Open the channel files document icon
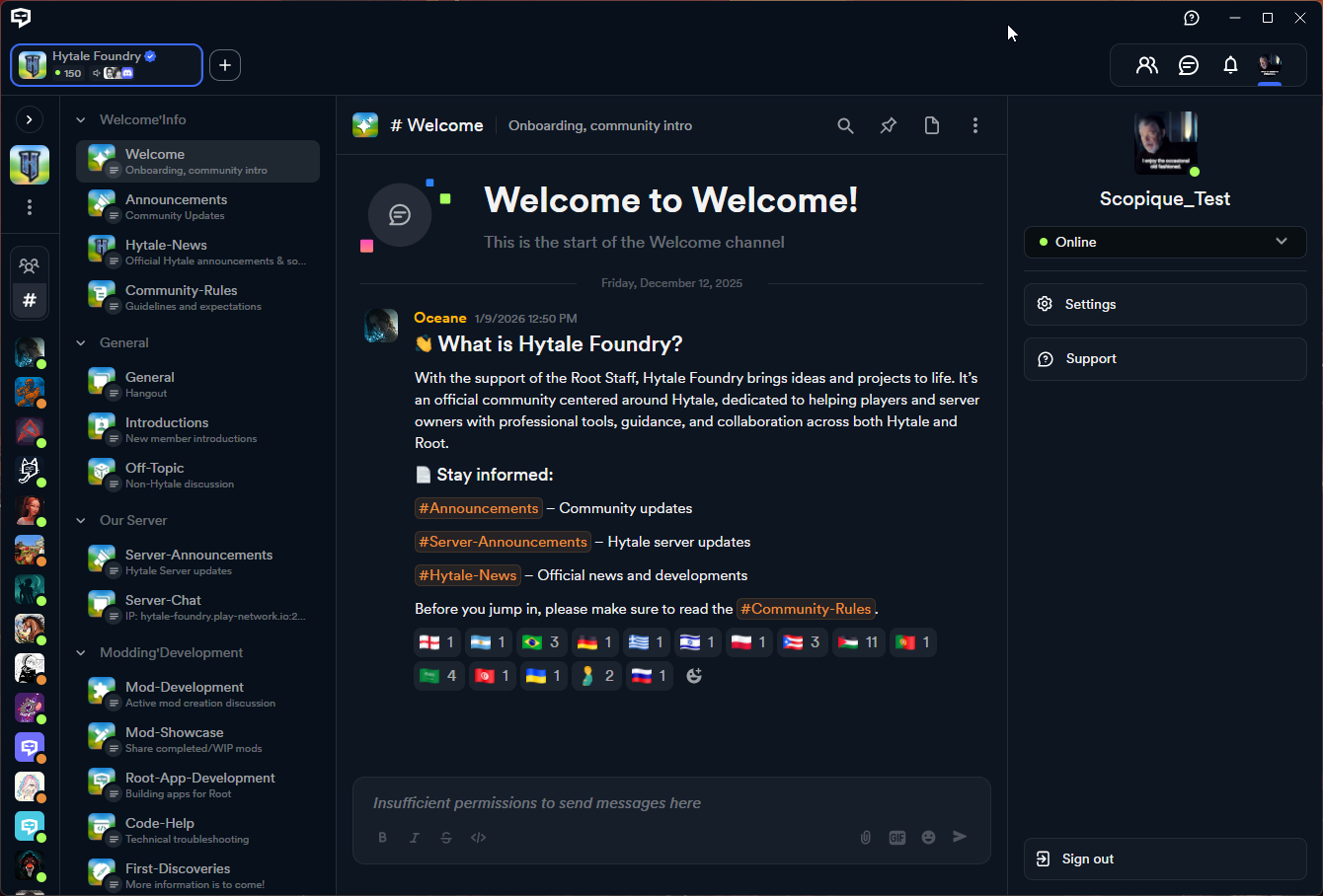The height and width of the screenshot is (896, 1323). pyautogui.click(x=931, y=125)
